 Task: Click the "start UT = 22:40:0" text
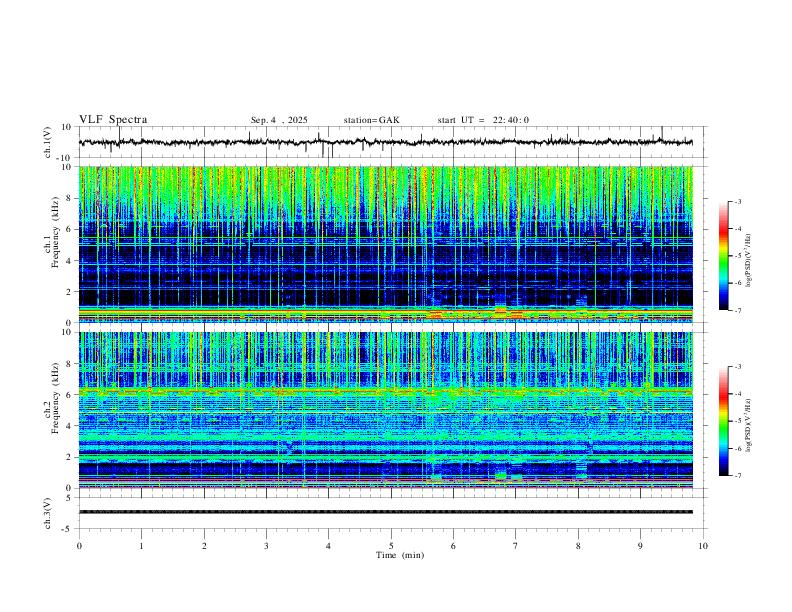[x=483, y=120]
